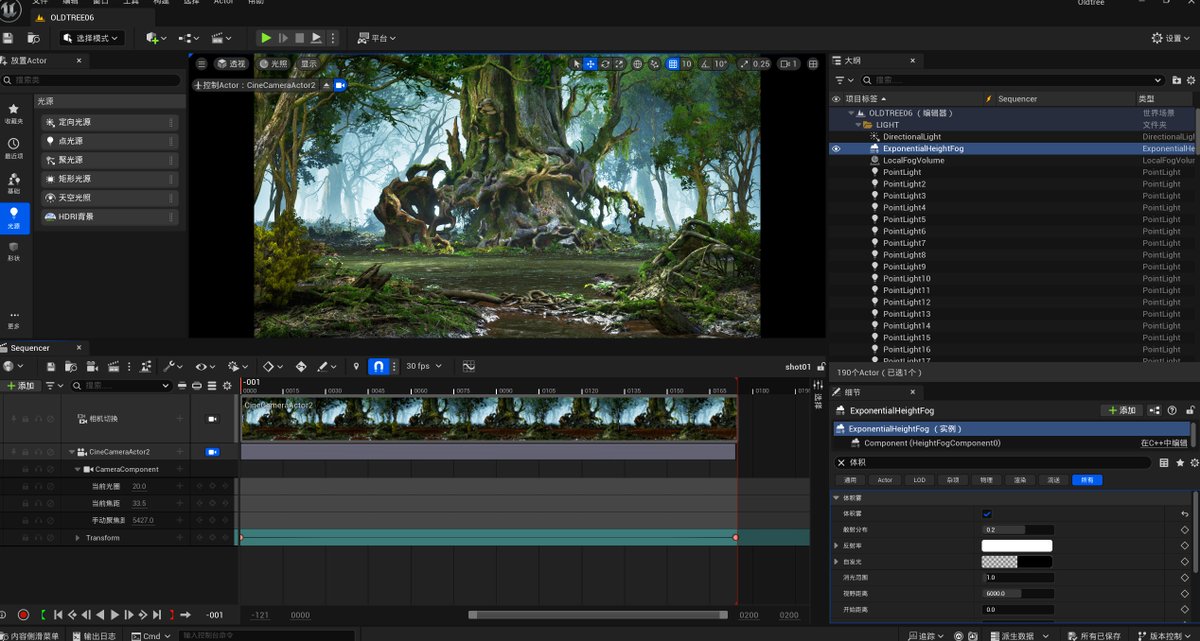
Task: Select the LOD filter tab in Details
Action: pyautogui.click(x=919, y=480)
